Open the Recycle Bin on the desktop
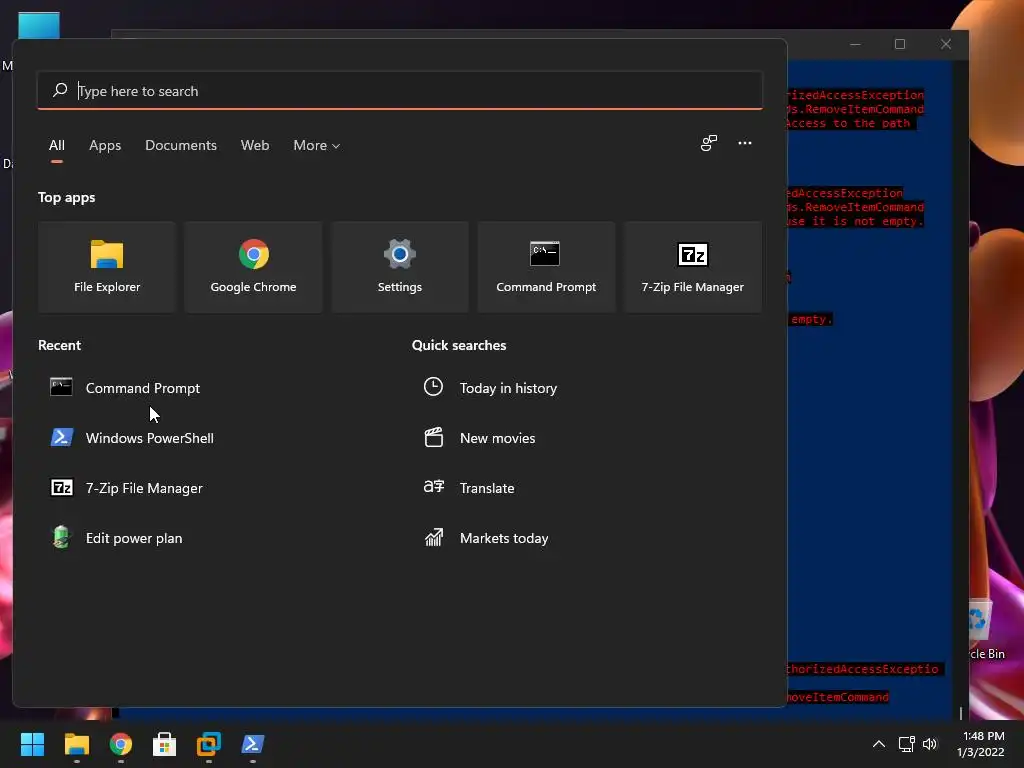 pyautogui.click(x=985, y=628)
